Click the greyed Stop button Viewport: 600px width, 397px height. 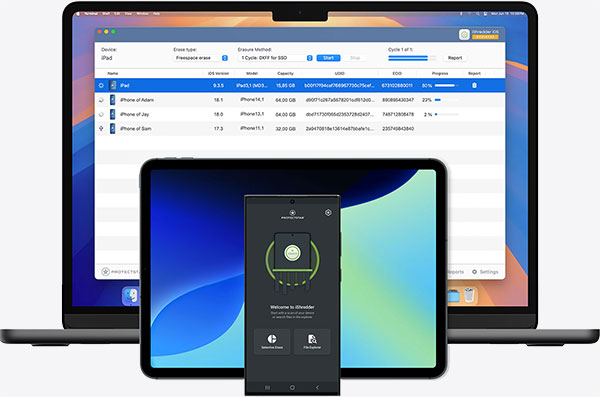(355, 58)
